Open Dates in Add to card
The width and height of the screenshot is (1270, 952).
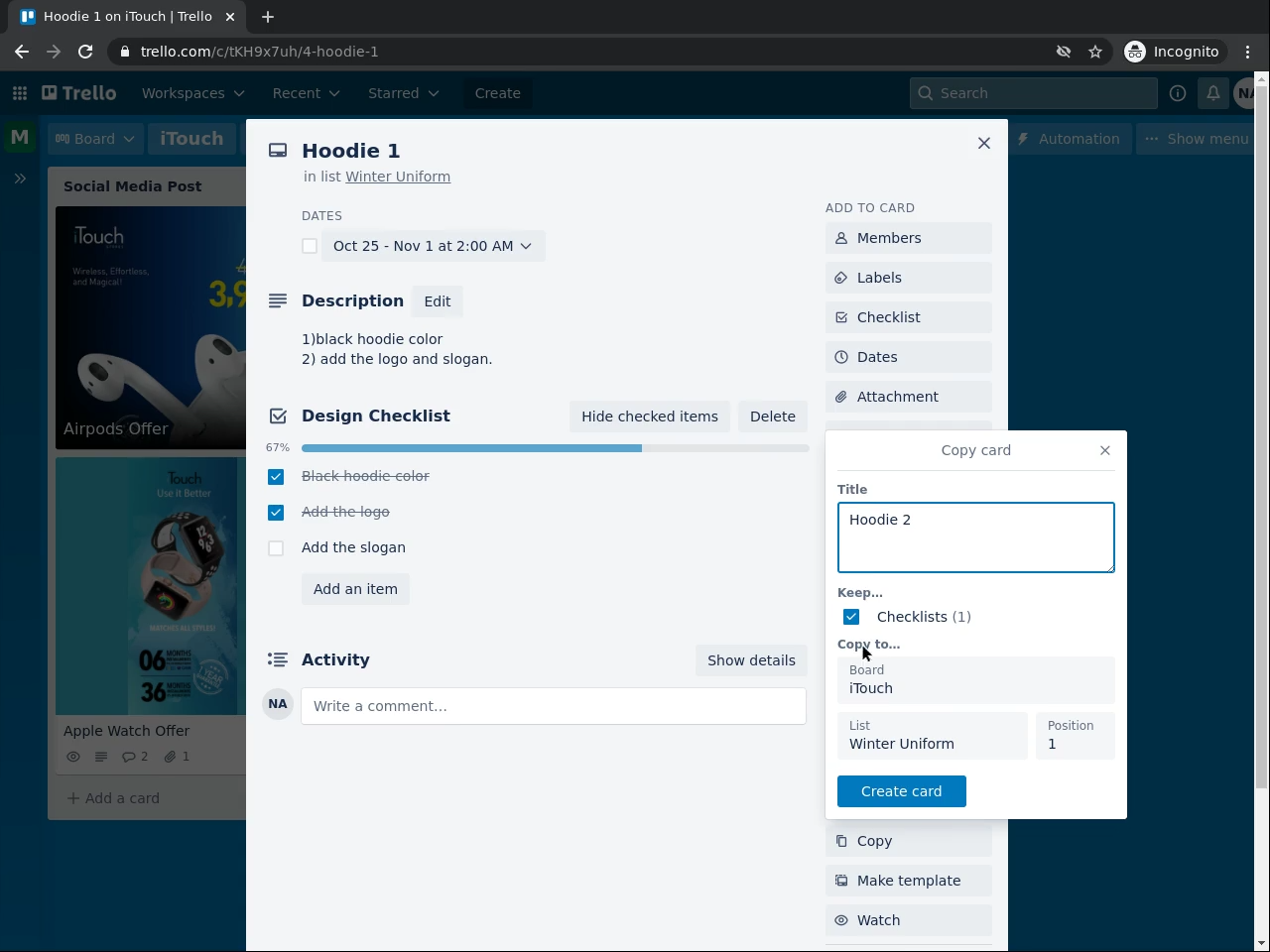coord(909,357)
